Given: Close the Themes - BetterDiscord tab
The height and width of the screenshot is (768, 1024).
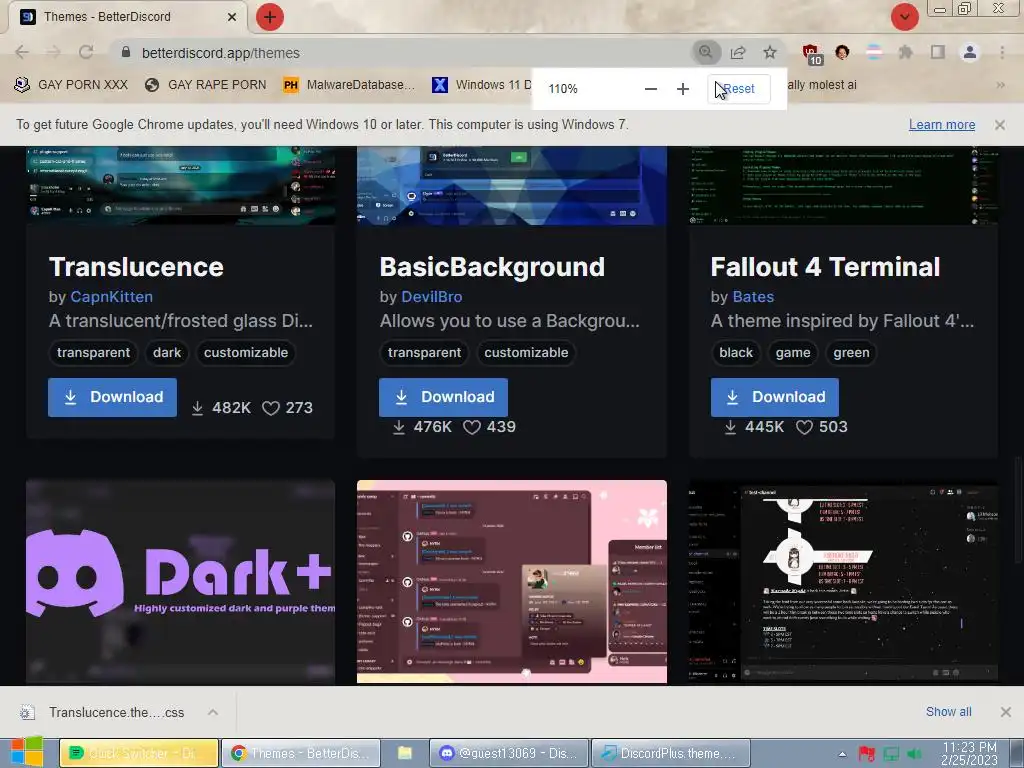Looking at the screenshot, I should coord(232,17).
